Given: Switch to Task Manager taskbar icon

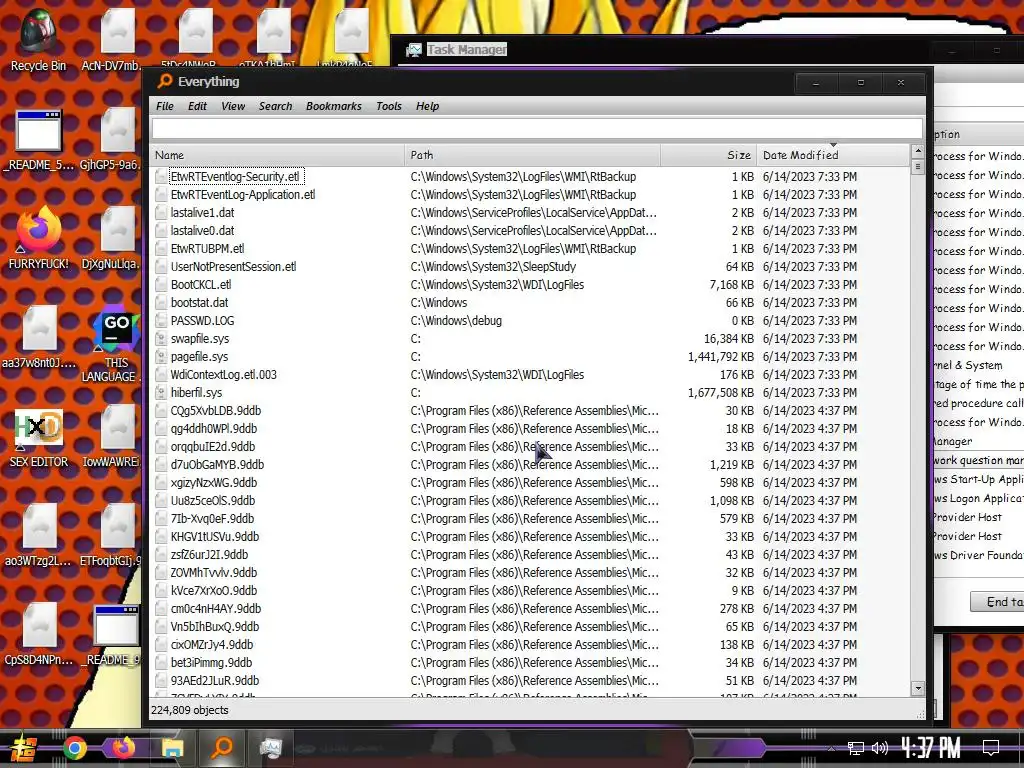Looking at the screenshot, I should 270,748.
